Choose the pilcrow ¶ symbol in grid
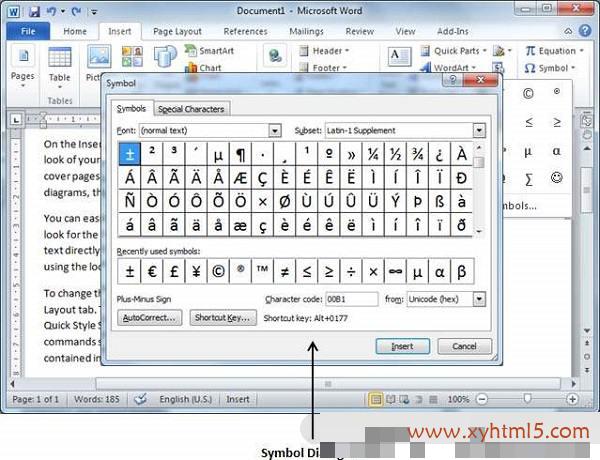 [x=240, y=154]
